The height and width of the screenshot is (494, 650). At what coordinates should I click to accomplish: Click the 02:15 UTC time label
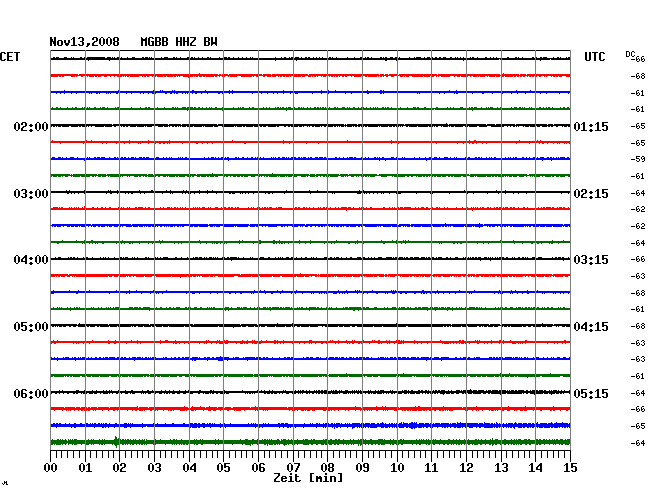click(591, 194)
